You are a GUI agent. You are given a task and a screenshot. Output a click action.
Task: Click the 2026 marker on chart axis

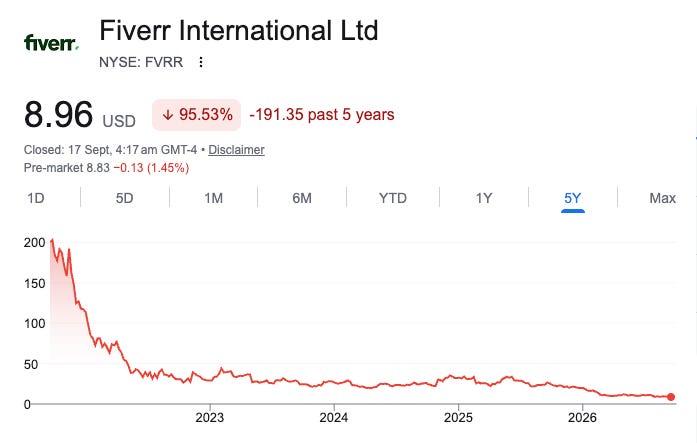[x=582, y=418]
